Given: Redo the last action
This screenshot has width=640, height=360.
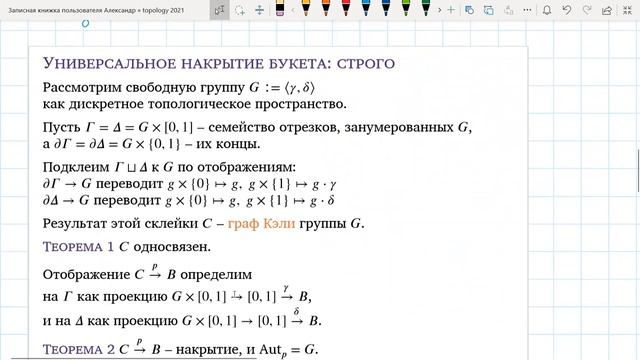Looking at the screenshot, I should pos(587,10).
